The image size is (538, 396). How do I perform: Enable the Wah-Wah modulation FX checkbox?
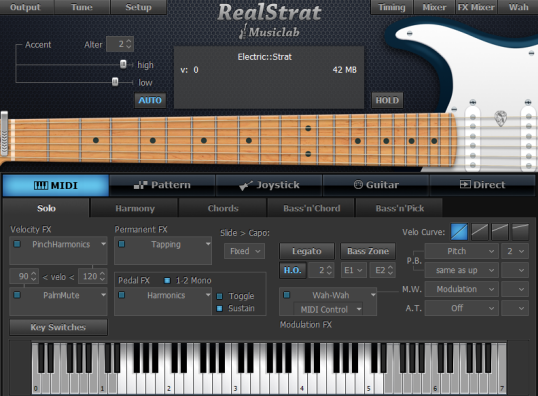click(x=287, y=295)
